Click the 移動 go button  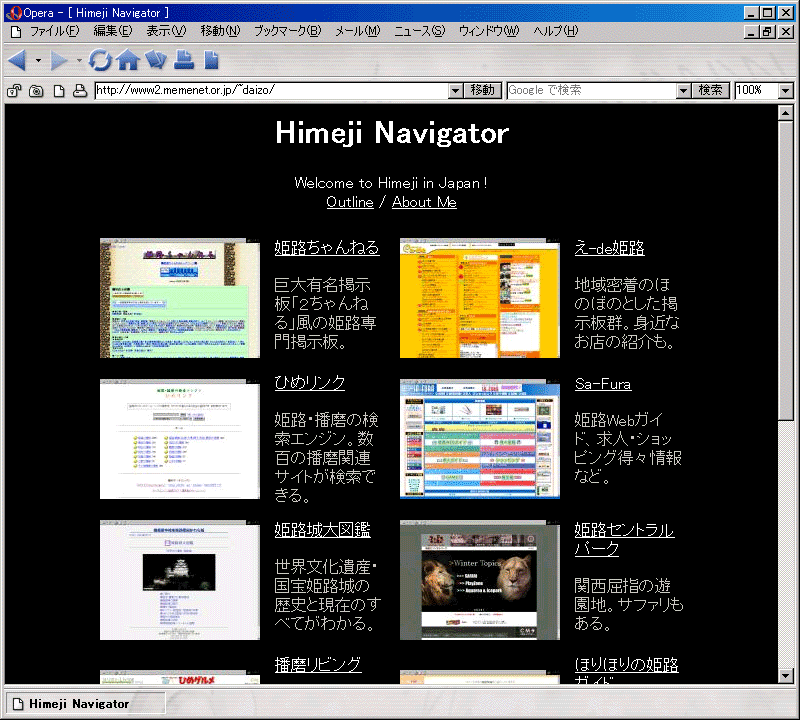(x=483, y=91)
